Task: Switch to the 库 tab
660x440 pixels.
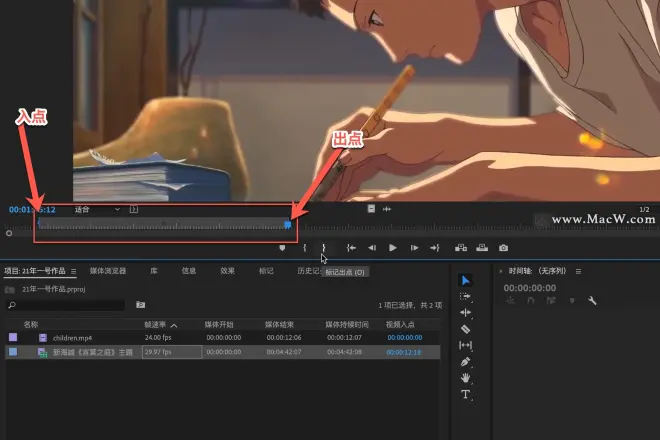Action: [x=154, y=271]
